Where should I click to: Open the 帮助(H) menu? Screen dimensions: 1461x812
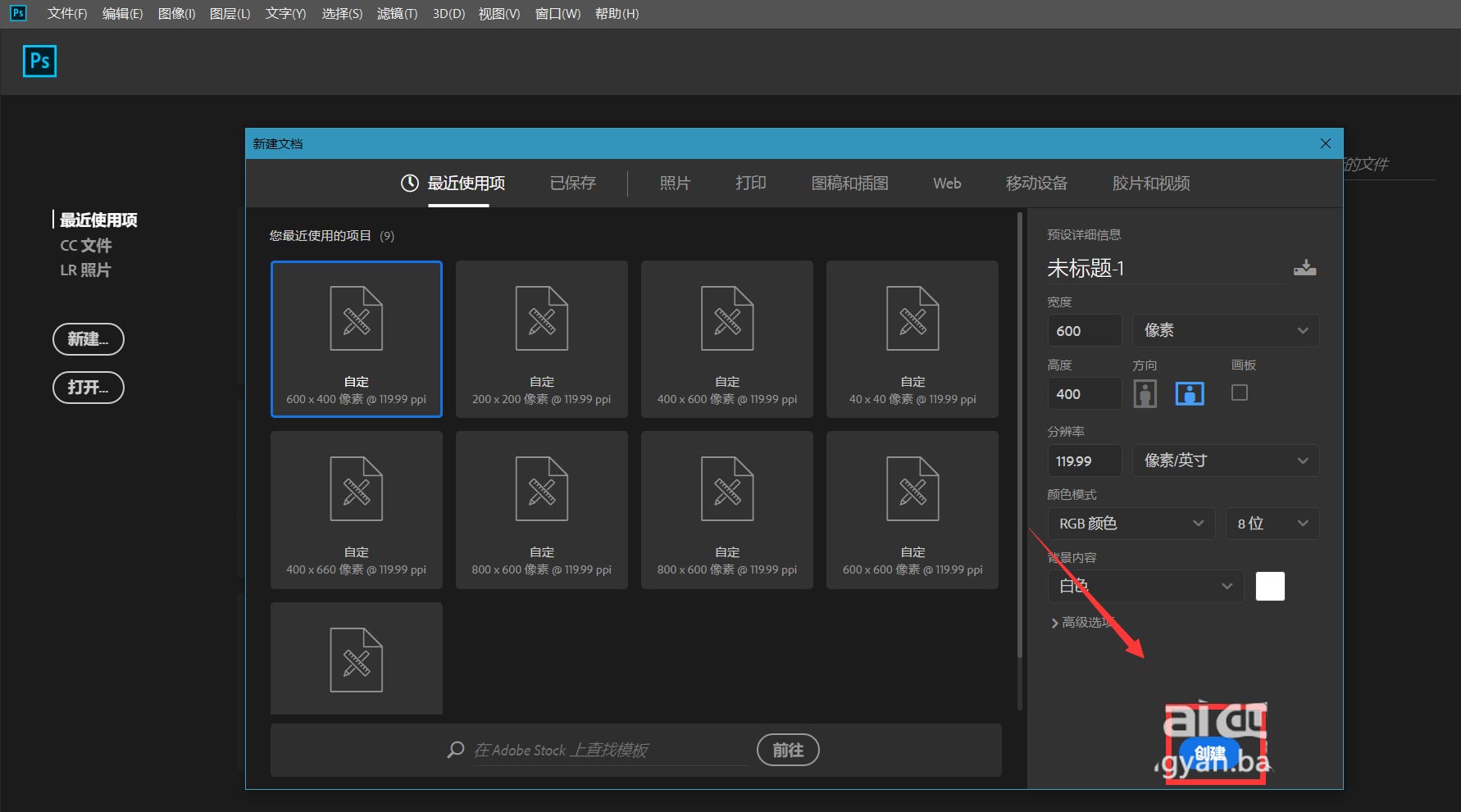point(617,13)
